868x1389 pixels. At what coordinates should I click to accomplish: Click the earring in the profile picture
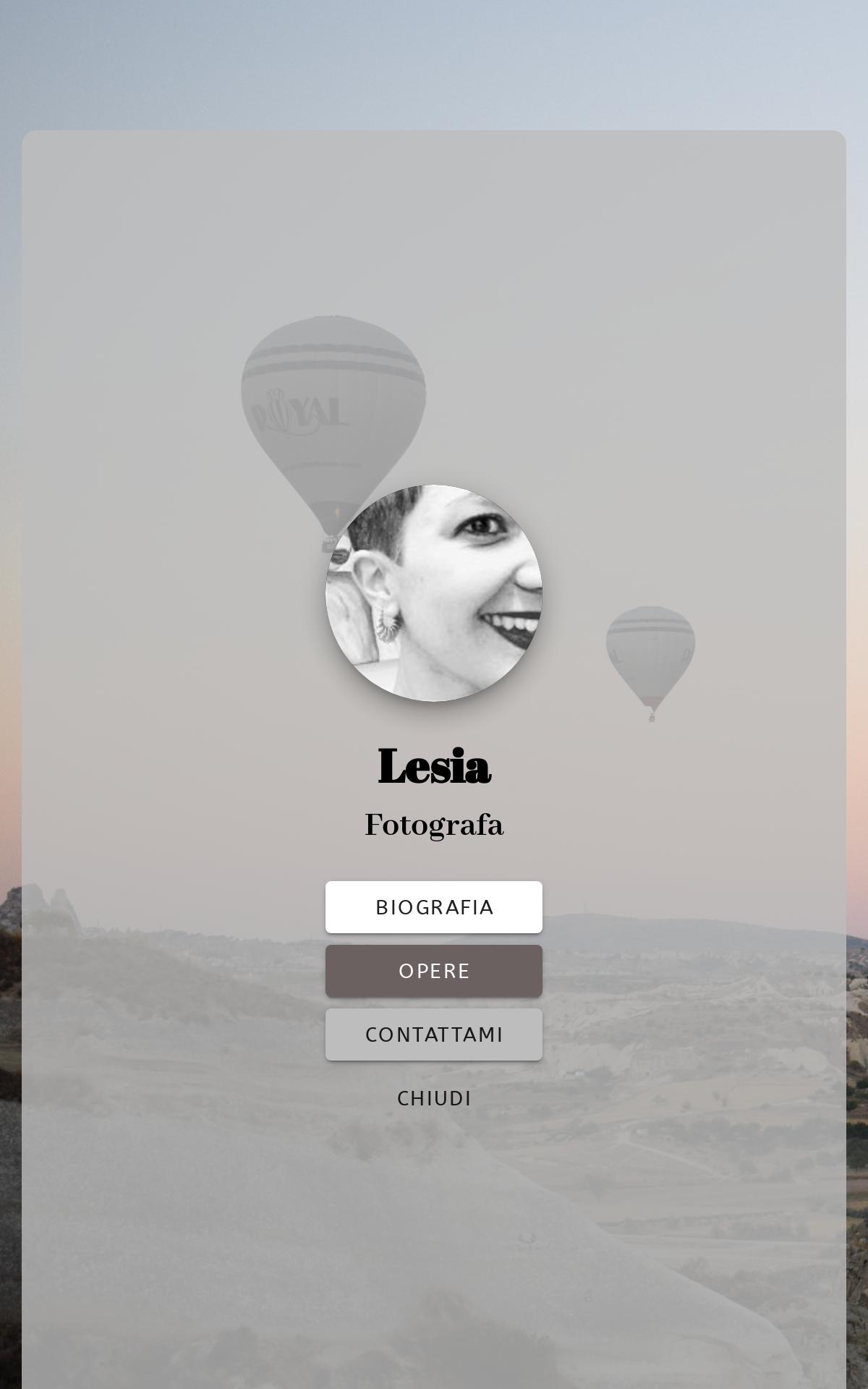(387, 624)
